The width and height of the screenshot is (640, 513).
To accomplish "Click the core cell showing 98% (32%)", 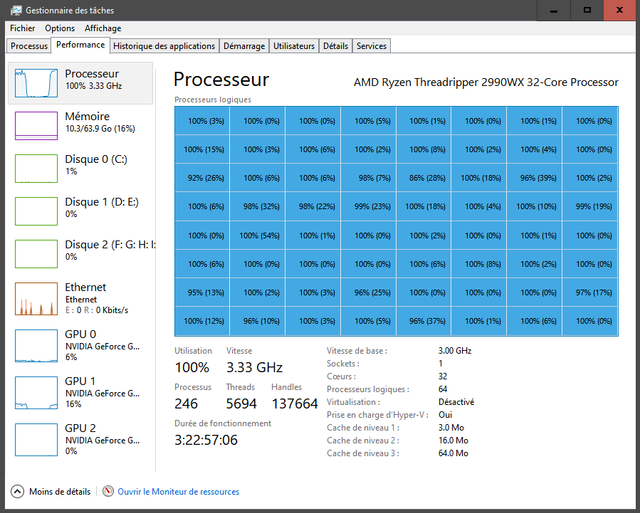I will point(258,207).
